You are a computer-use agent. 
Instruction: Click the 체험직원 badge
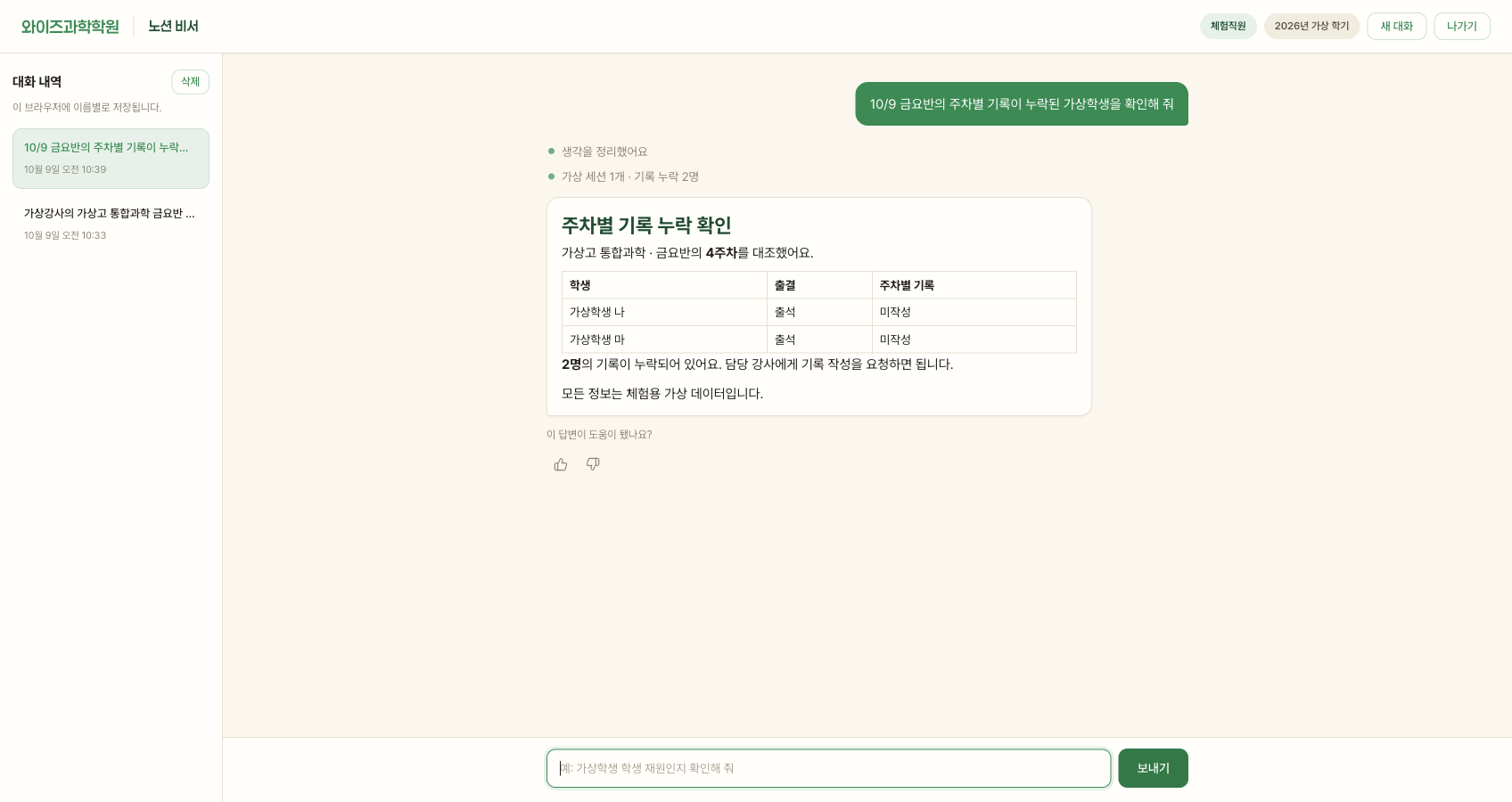[1228, 26]
